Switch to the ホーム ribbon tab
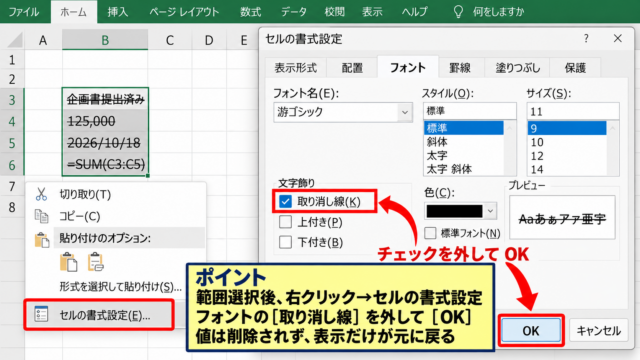Viewport: 640px width, 360px height. point(73,12)
